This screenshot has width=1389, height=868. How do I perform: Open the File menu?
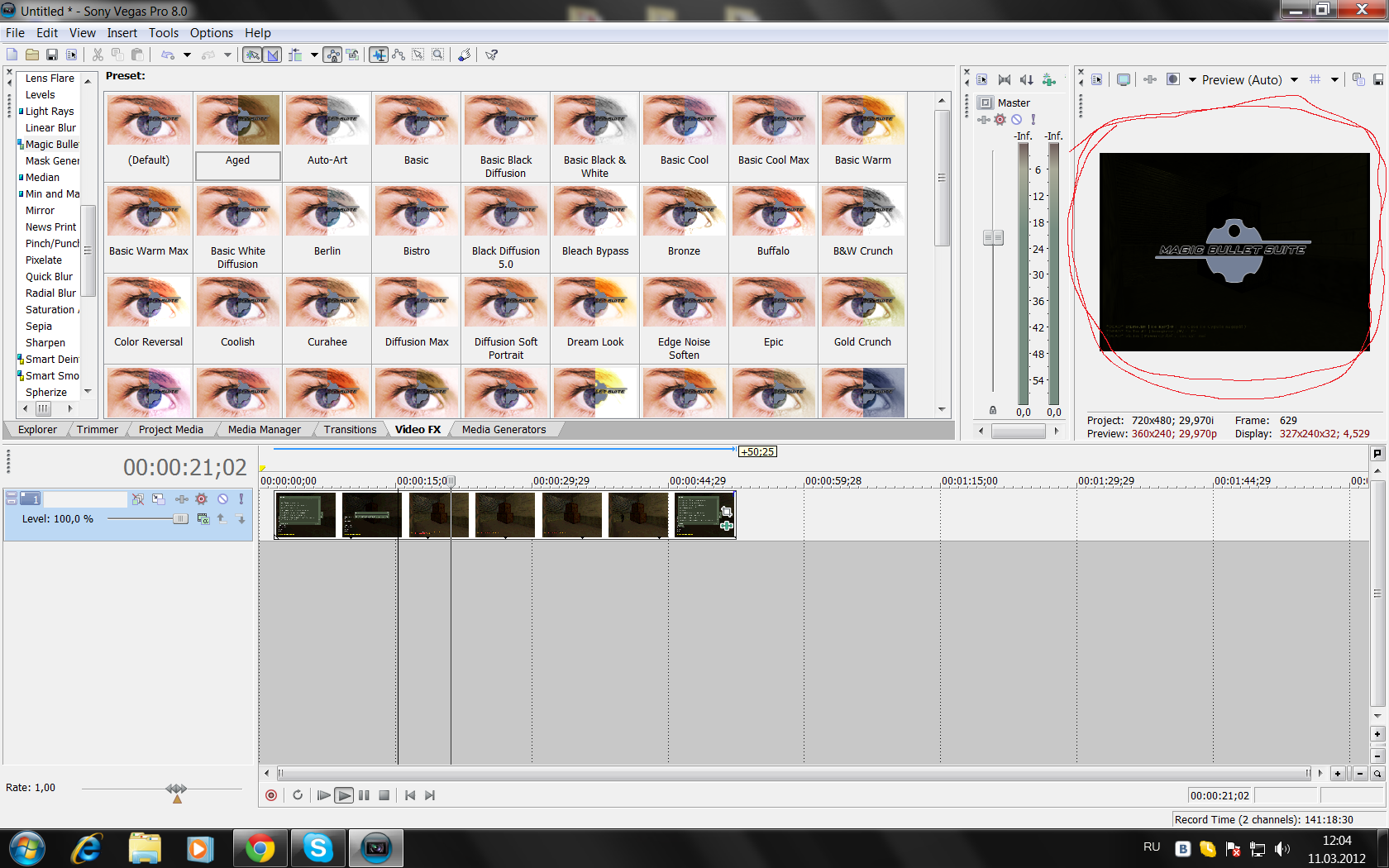[15, 33]
